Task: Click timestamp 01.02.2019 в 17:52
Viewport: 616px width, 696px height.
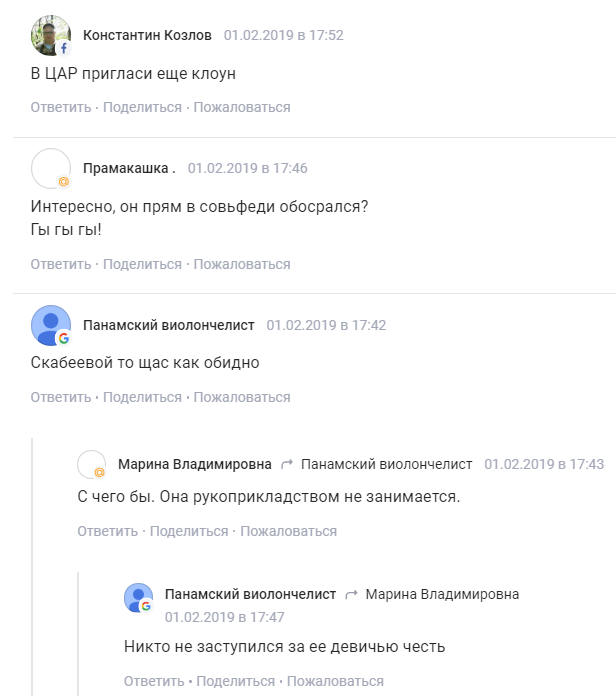Action: [283, 35]
